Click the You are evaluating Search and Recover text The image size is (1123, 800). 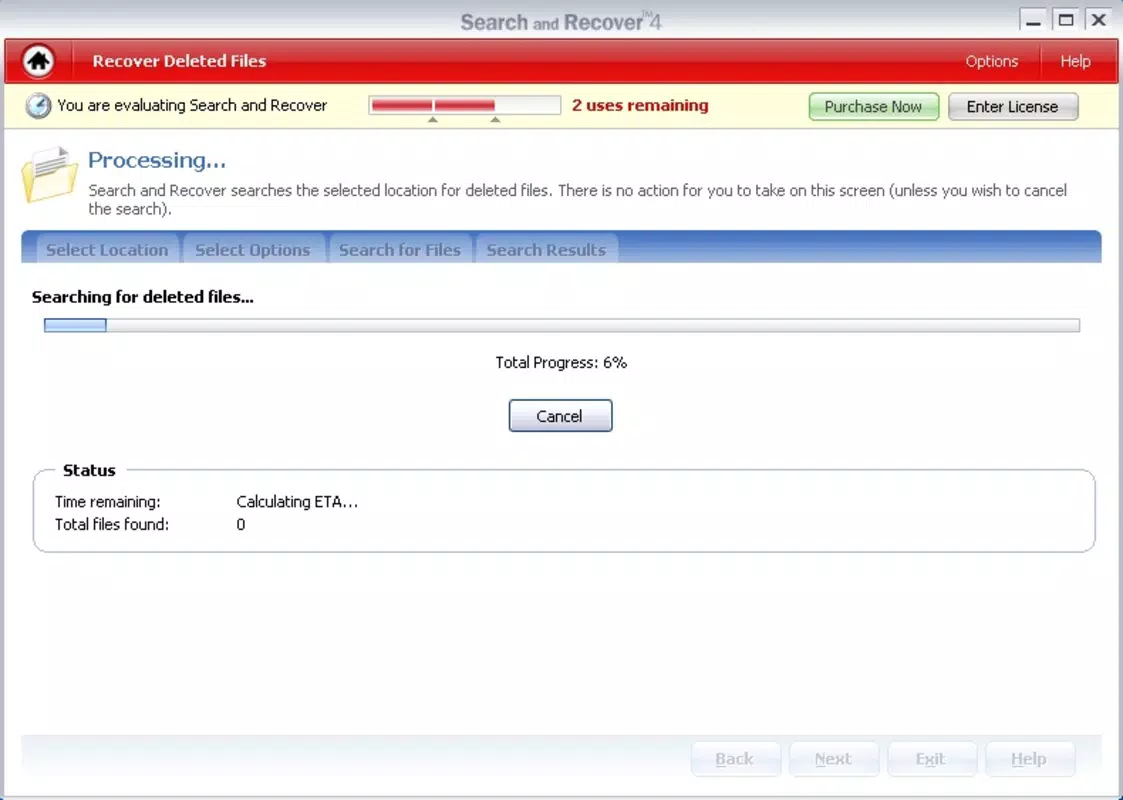click(x=192, y=105)
